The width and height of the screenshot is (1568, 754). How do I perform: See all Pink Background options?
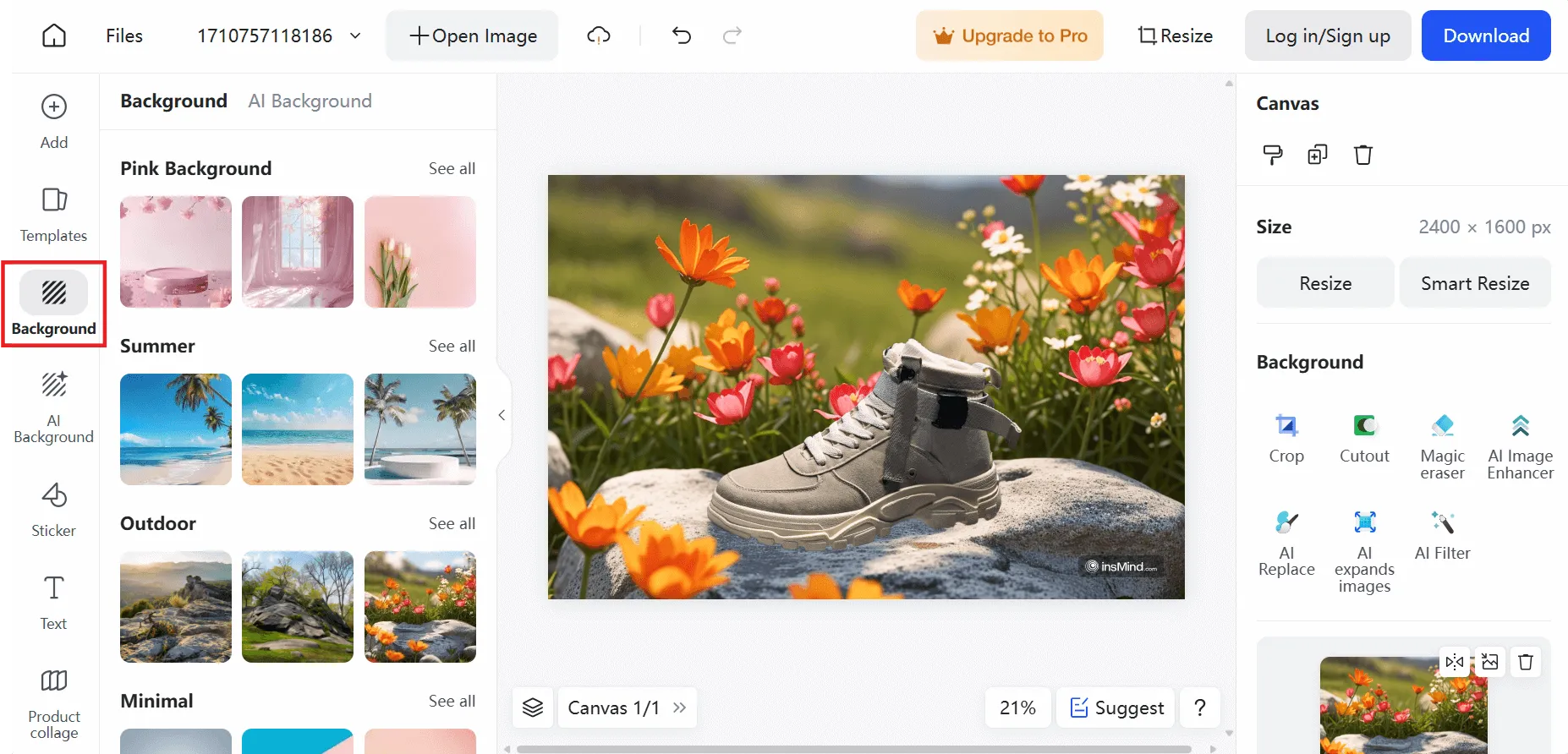(x=452, y=168)
